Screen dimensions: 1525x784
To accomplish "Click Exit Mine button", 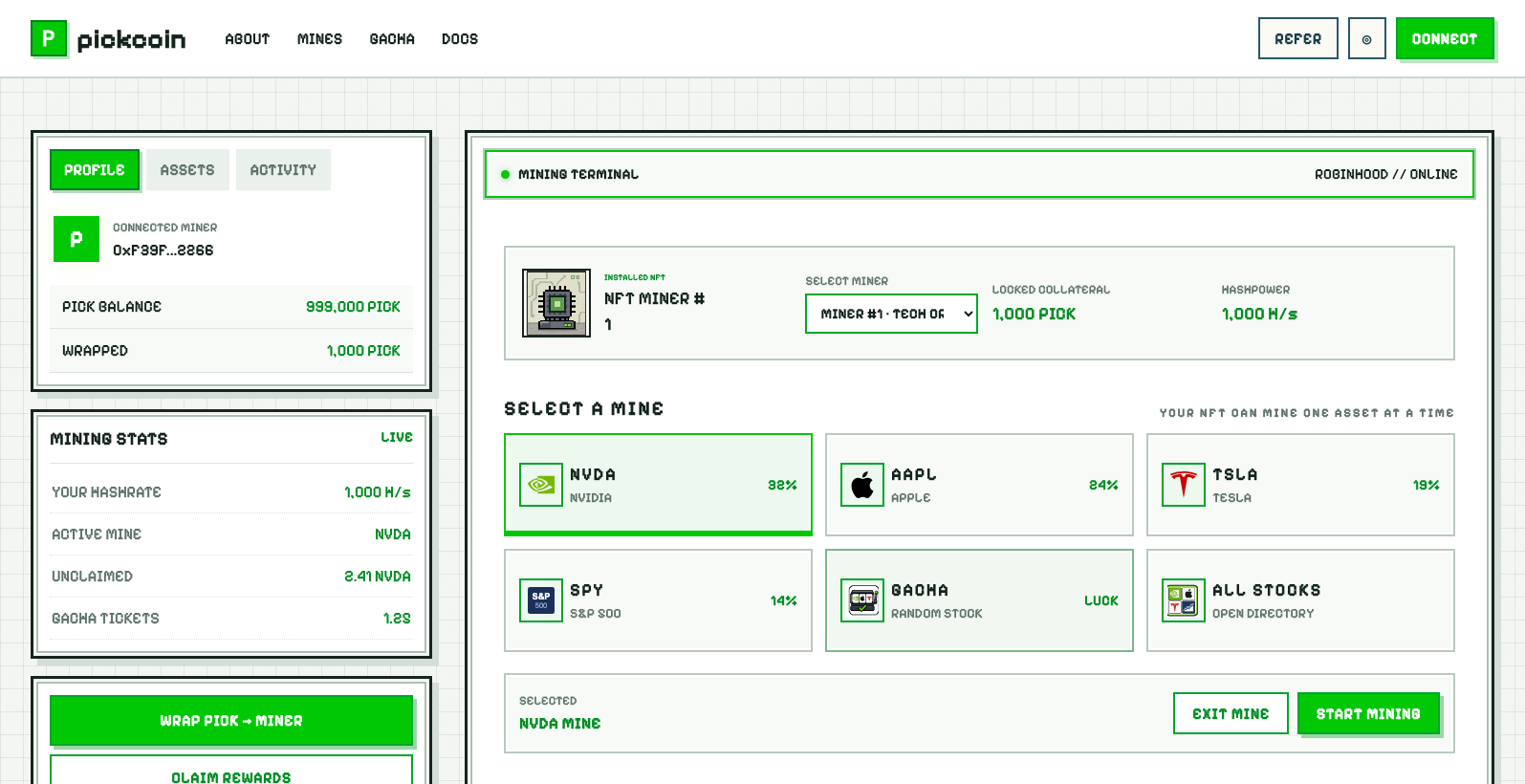I will coord(1231,713).
